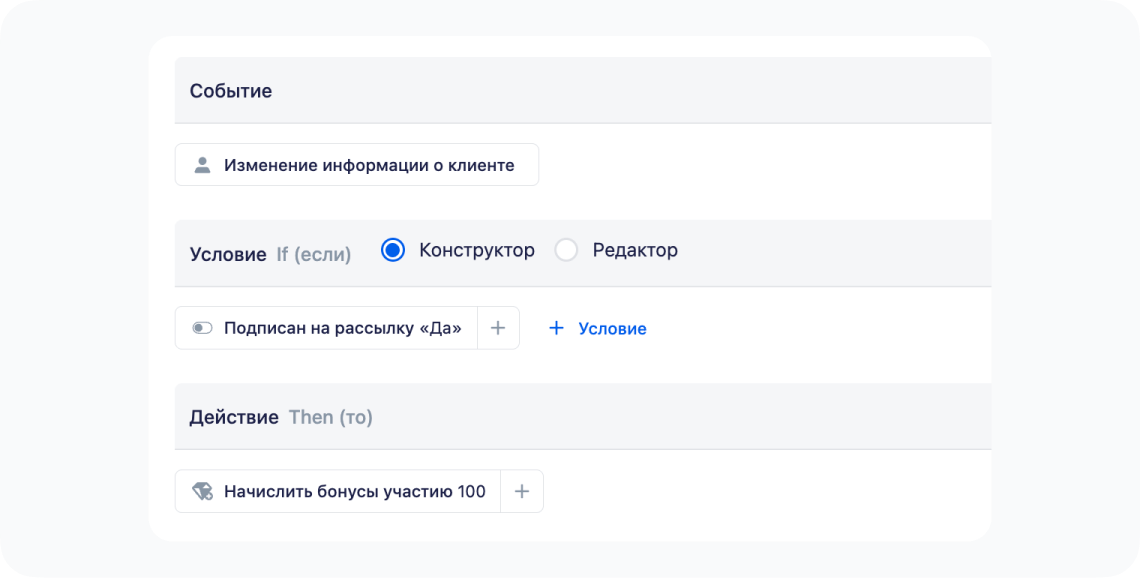Click the Действие Then section header
Screen dimensions: 1140x578
(x=281, y=416)
